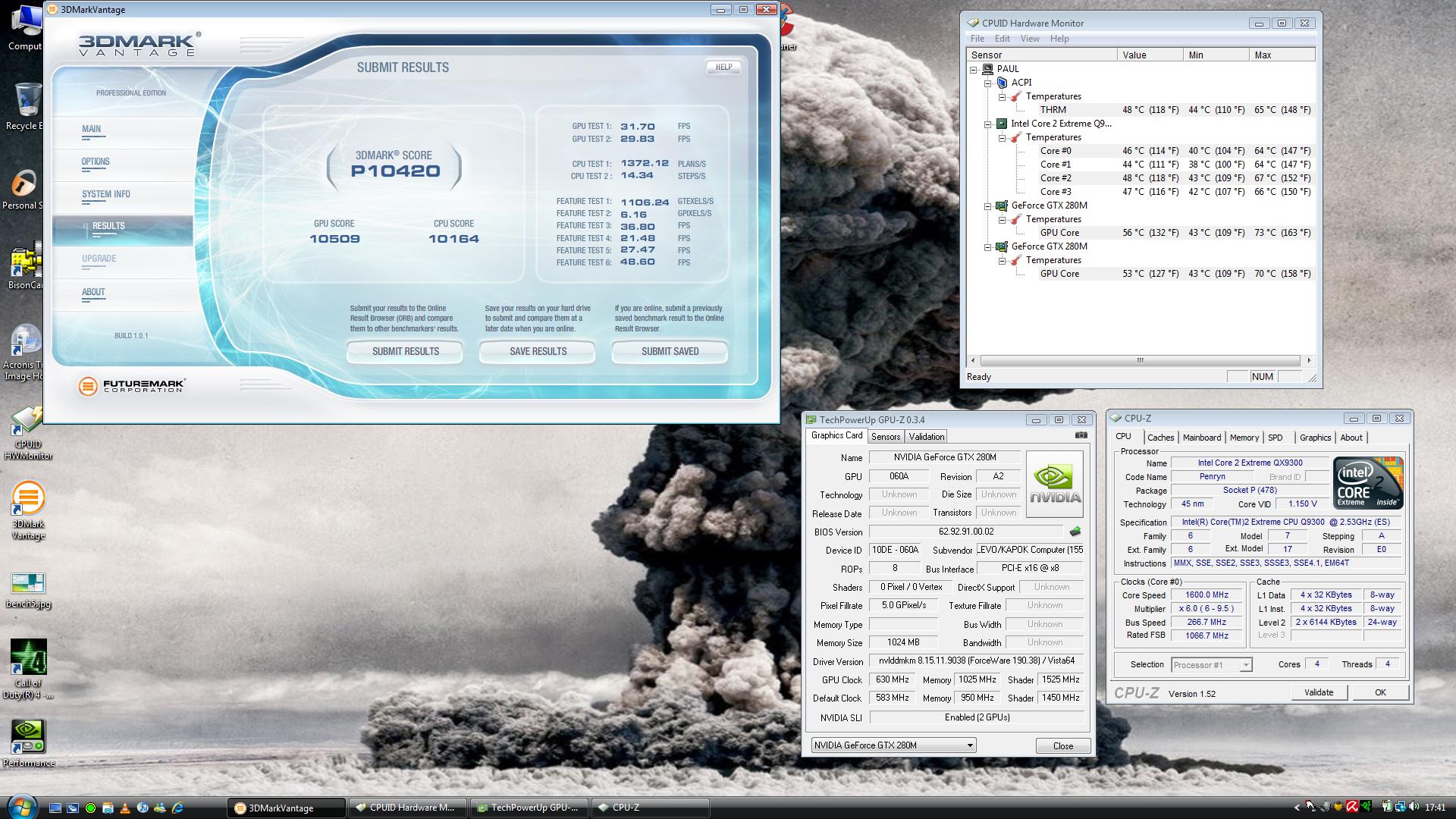
Task: Launch CPUID HWMonitor from the desktop
Action: click(x=27, y=433)
